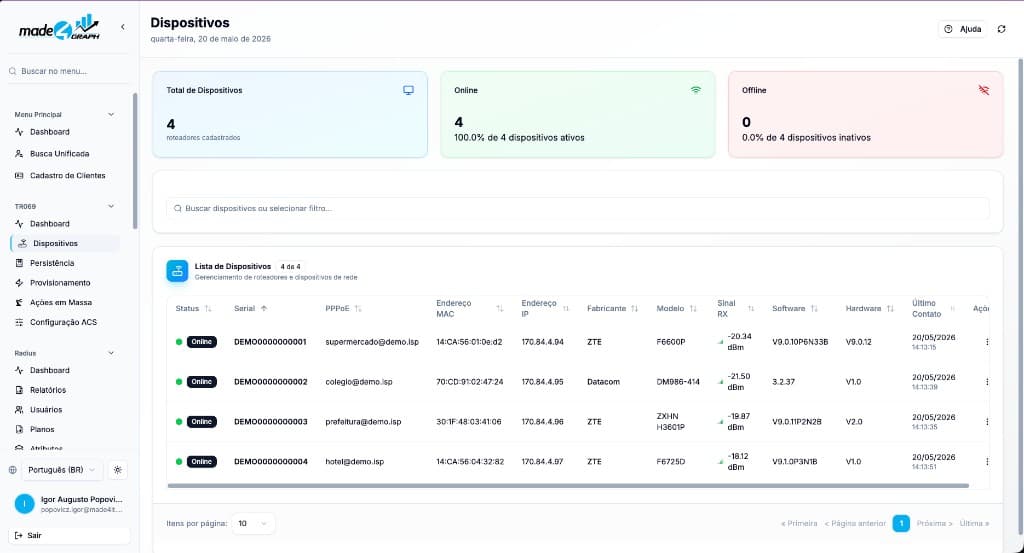Open Configuração ACS menu item
This screenshot has width=1024, height=553.
click(65, 322)
